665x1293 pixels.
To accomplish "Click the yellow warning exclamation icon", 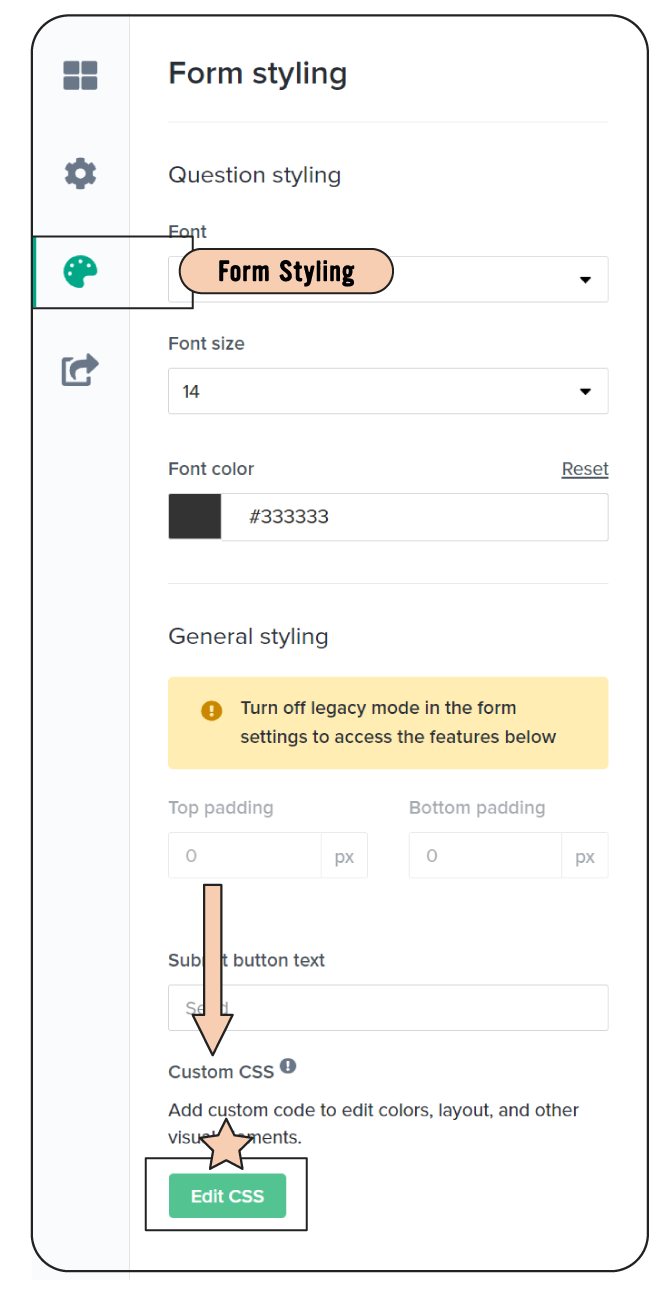I will click(x=211, y=710).
